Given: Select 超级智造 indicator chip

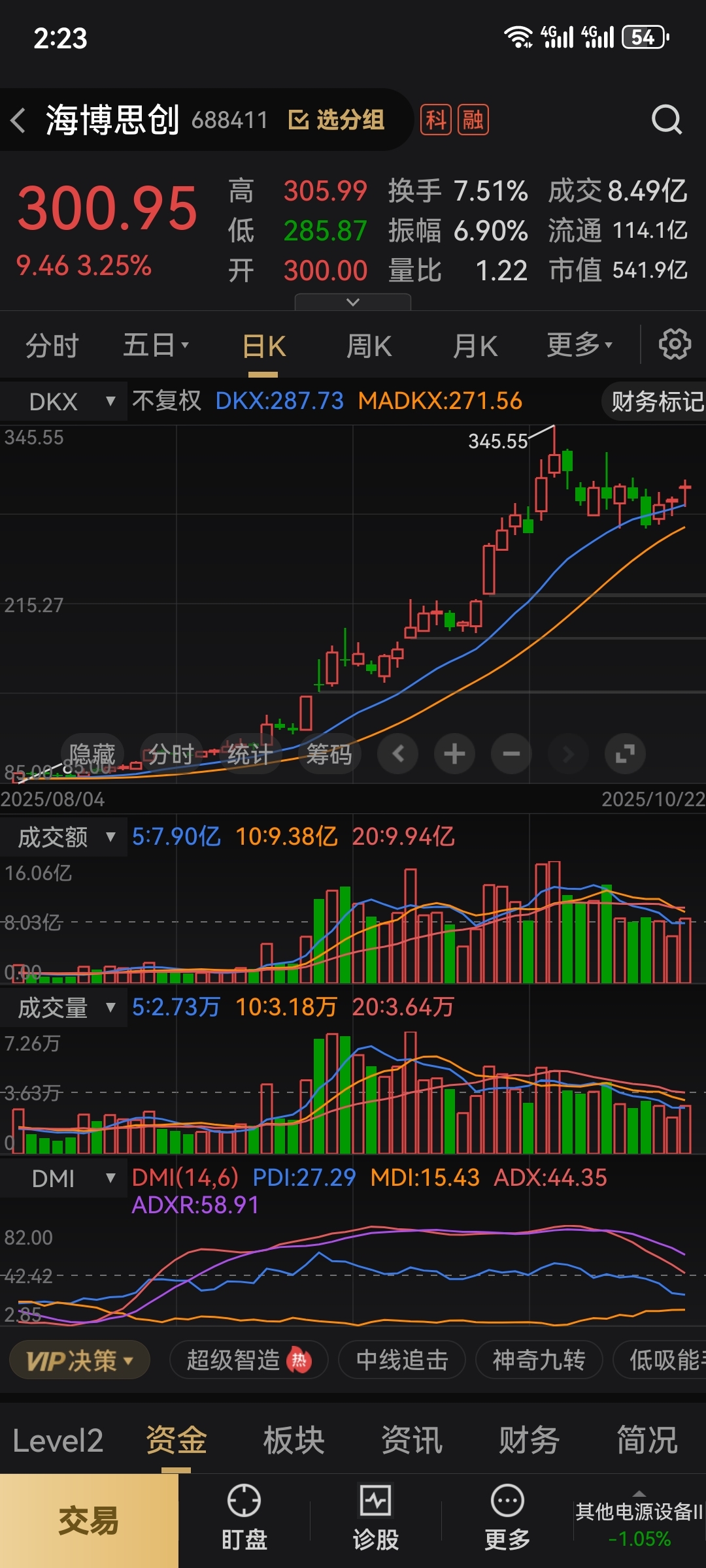Looking at the screenshot, I should point(248,1360).
